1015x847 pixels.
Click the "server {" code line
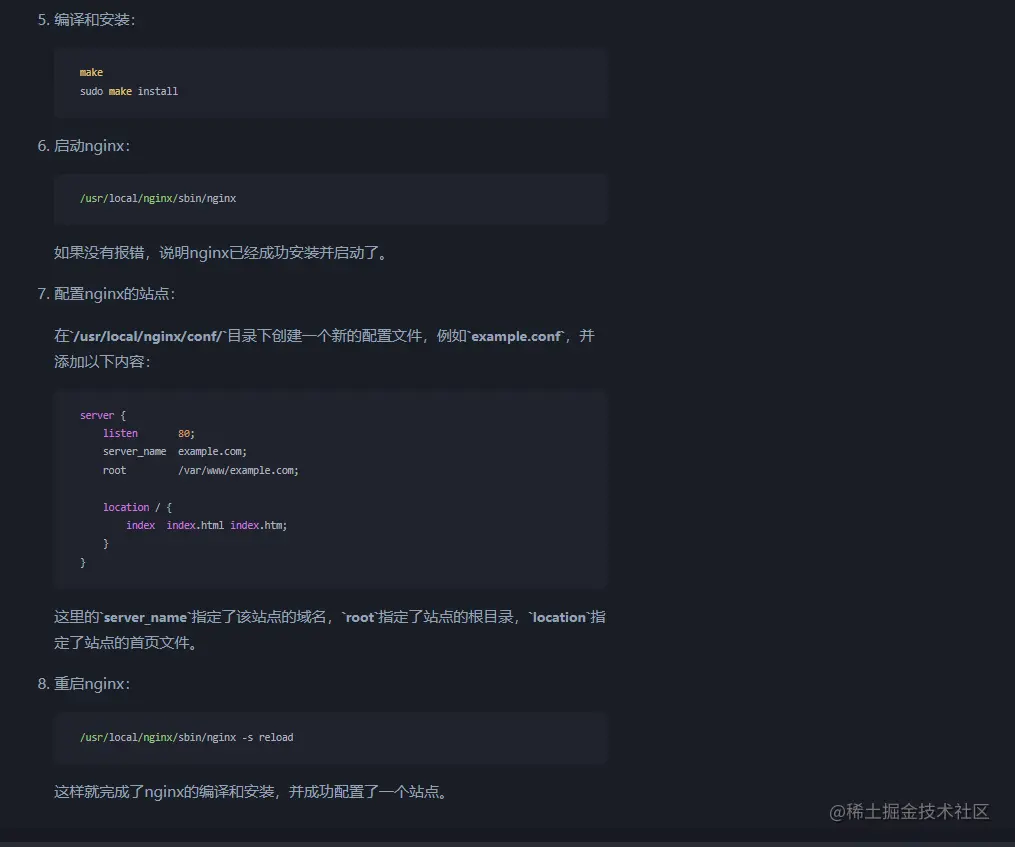pos(103,415)
